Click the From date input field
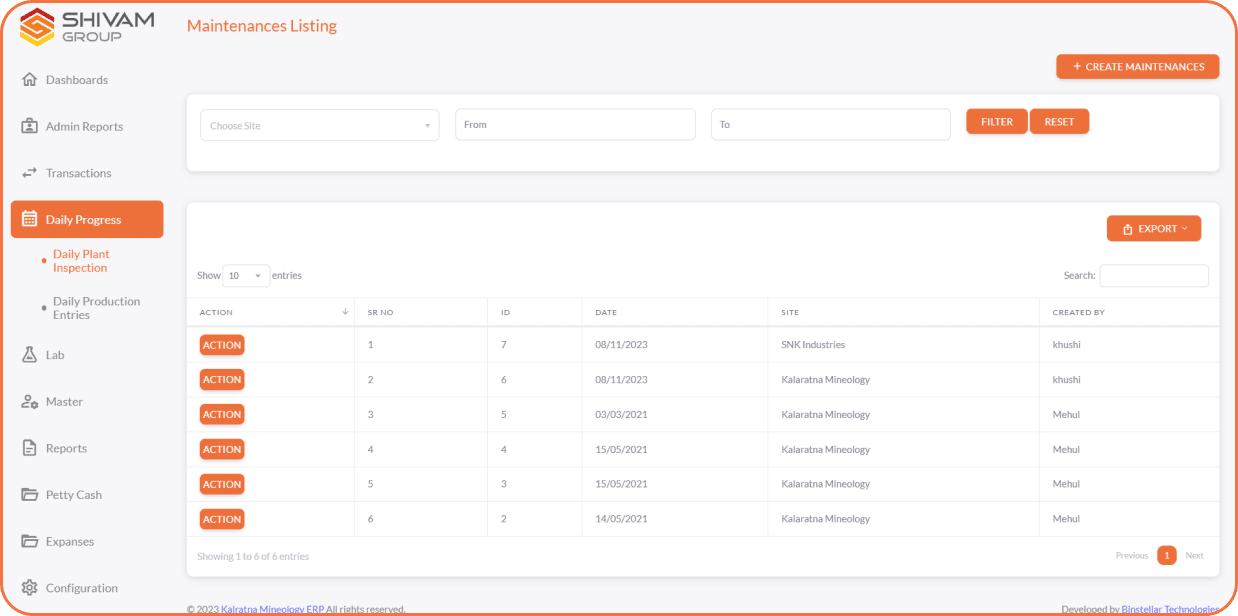This screenshot has height=616, width=1238. pyautogui.click(x=575, y=125)
